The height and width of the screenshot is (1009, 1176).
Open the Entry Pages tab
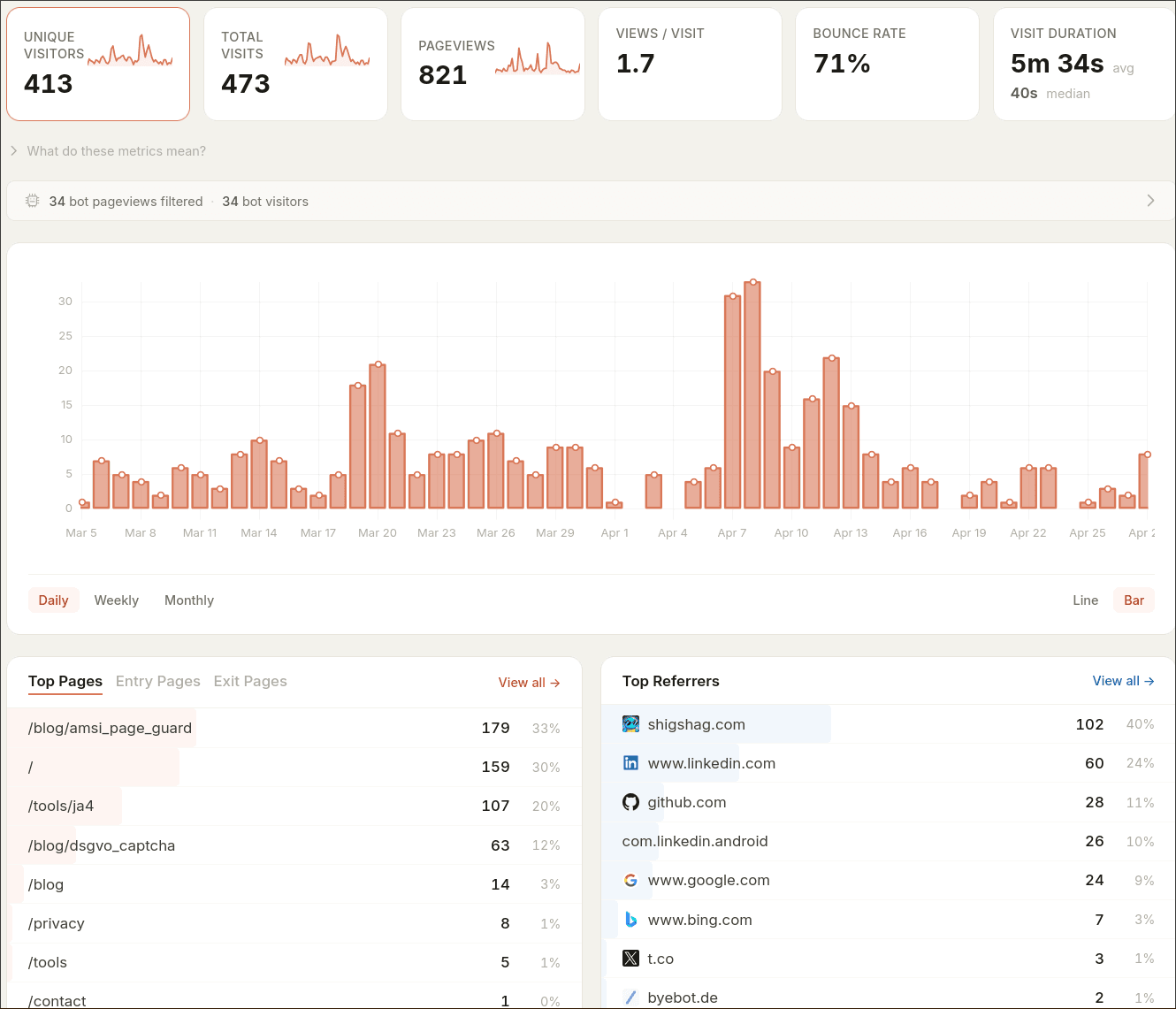click(x=158, y=682)
